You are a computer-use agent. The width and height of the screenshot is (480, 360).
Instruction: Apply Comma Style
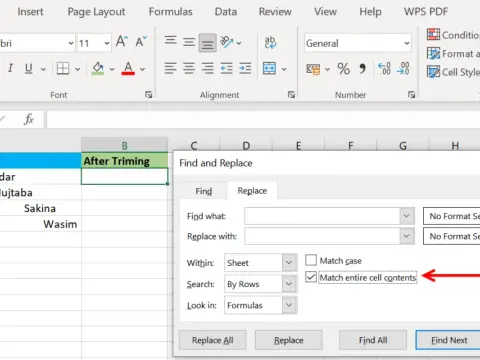362,69
